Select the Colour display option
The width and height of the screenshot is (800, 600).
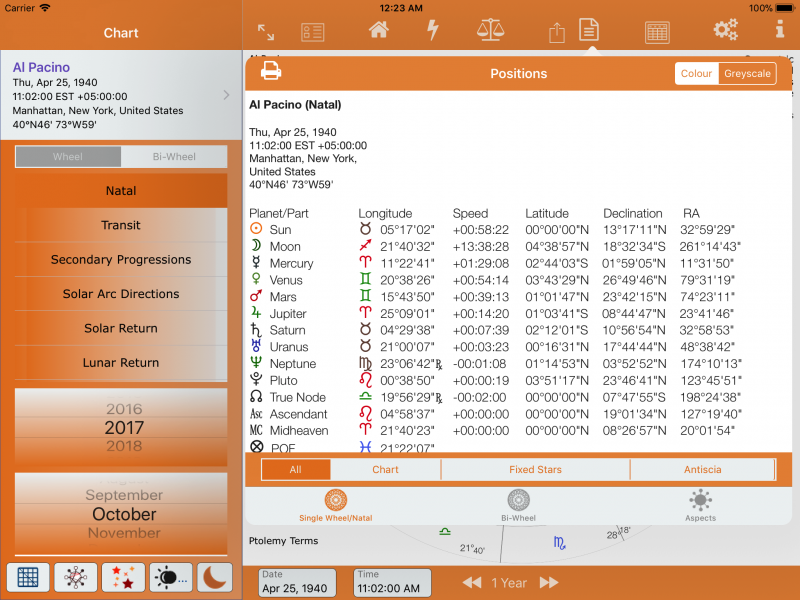696,74
